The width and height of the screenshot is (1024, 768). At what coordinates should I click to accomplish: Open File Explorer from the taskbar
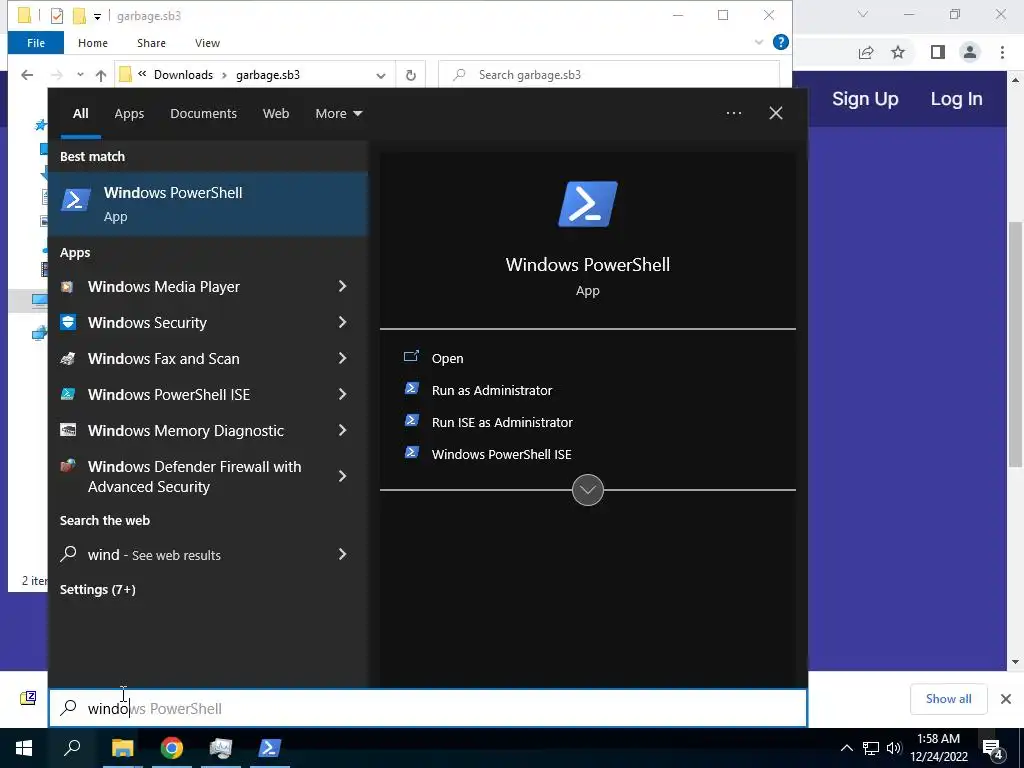click(122, 748)
